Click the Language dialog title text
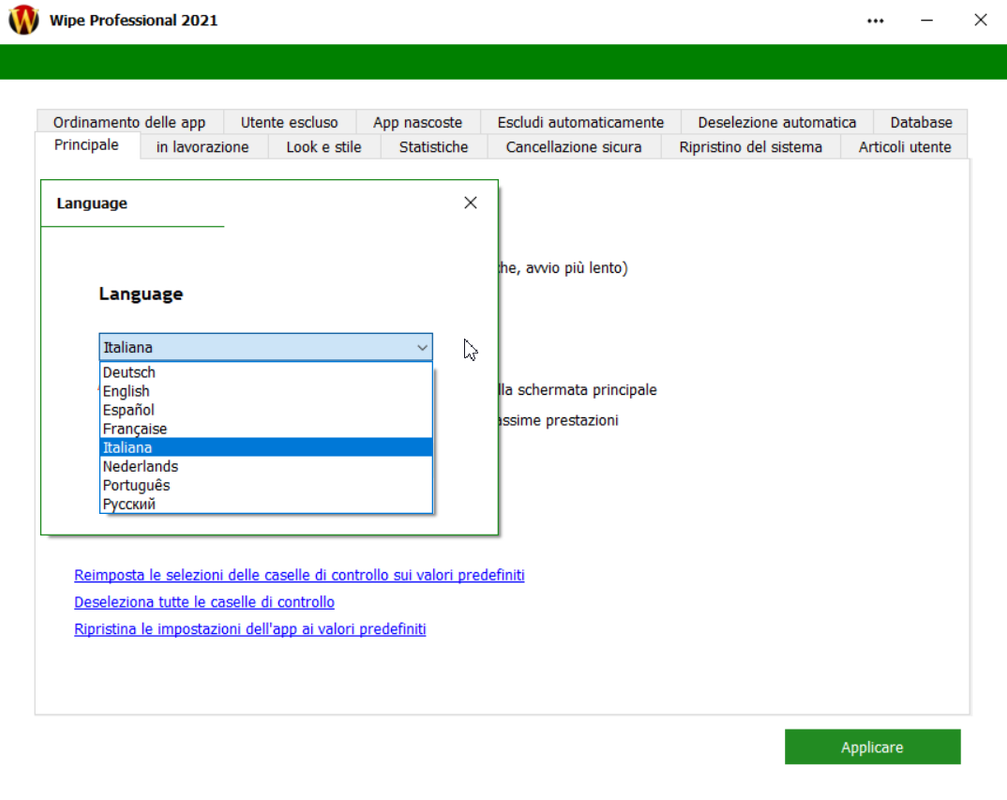This screenshot has width=1007, height=800. (x=92, y=204)
